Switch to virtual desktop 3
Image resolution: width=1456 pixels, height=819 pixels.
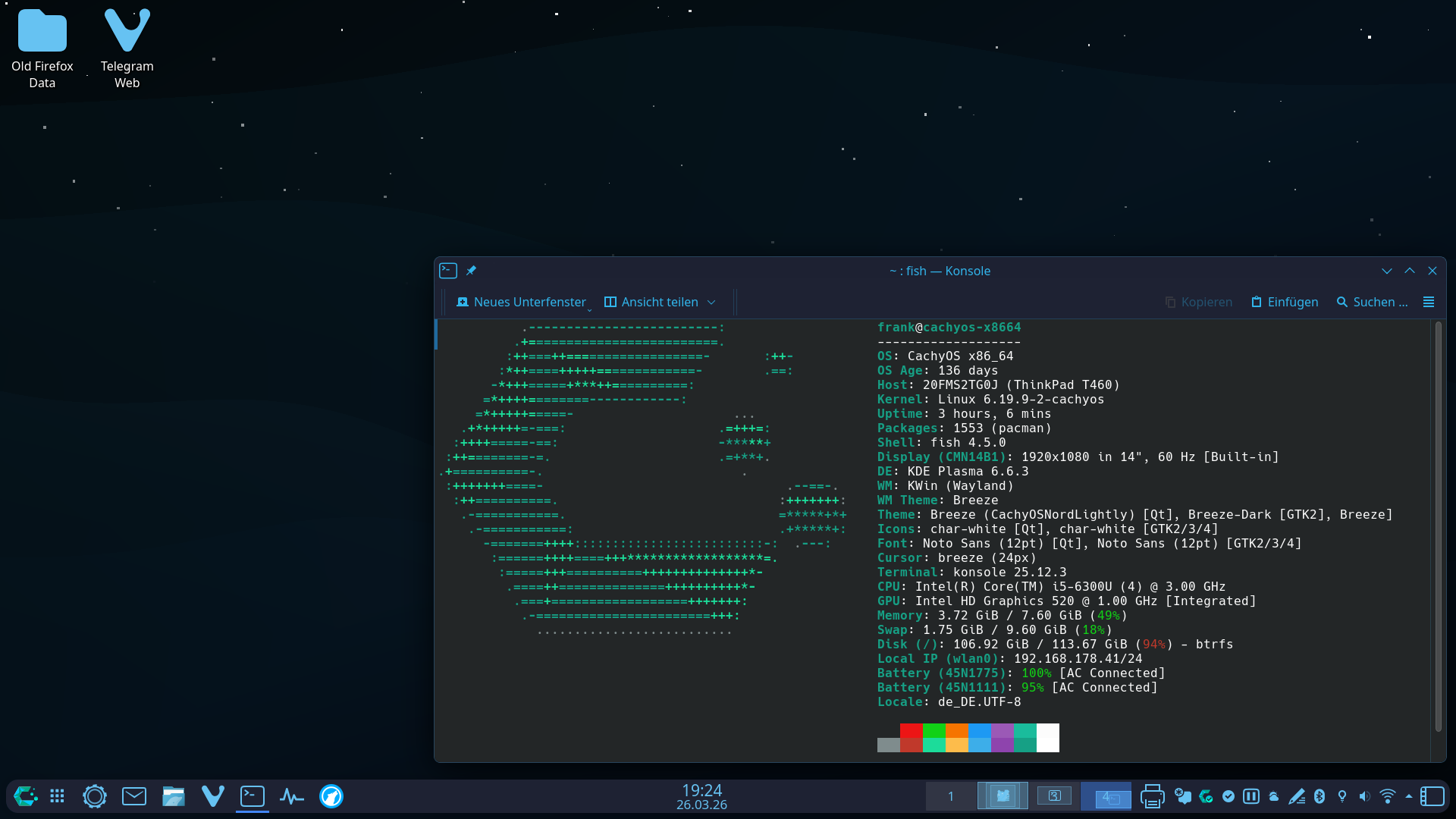tap(1054, 796)
